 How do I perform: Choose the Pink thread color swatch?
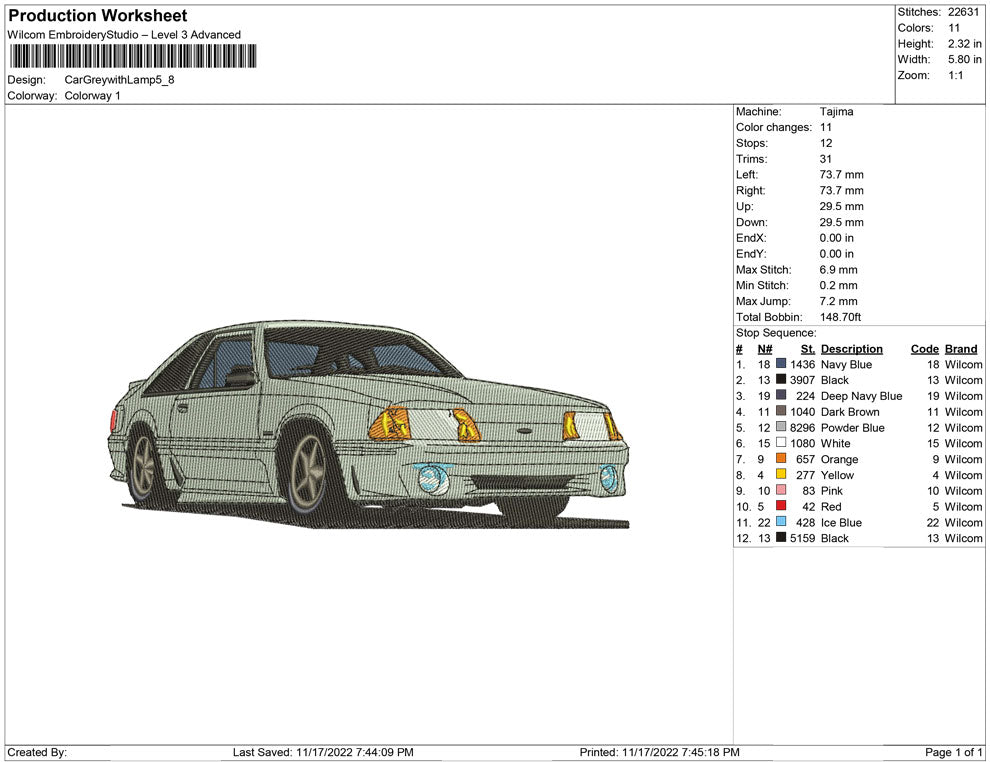(781, 491)
